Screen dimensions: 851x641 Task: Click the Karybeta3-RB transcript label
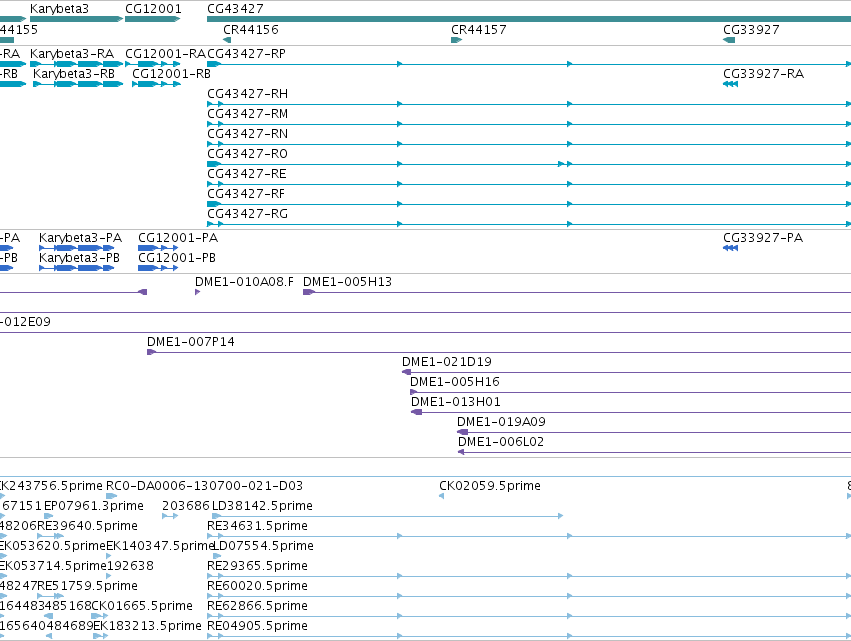(74, 74)
